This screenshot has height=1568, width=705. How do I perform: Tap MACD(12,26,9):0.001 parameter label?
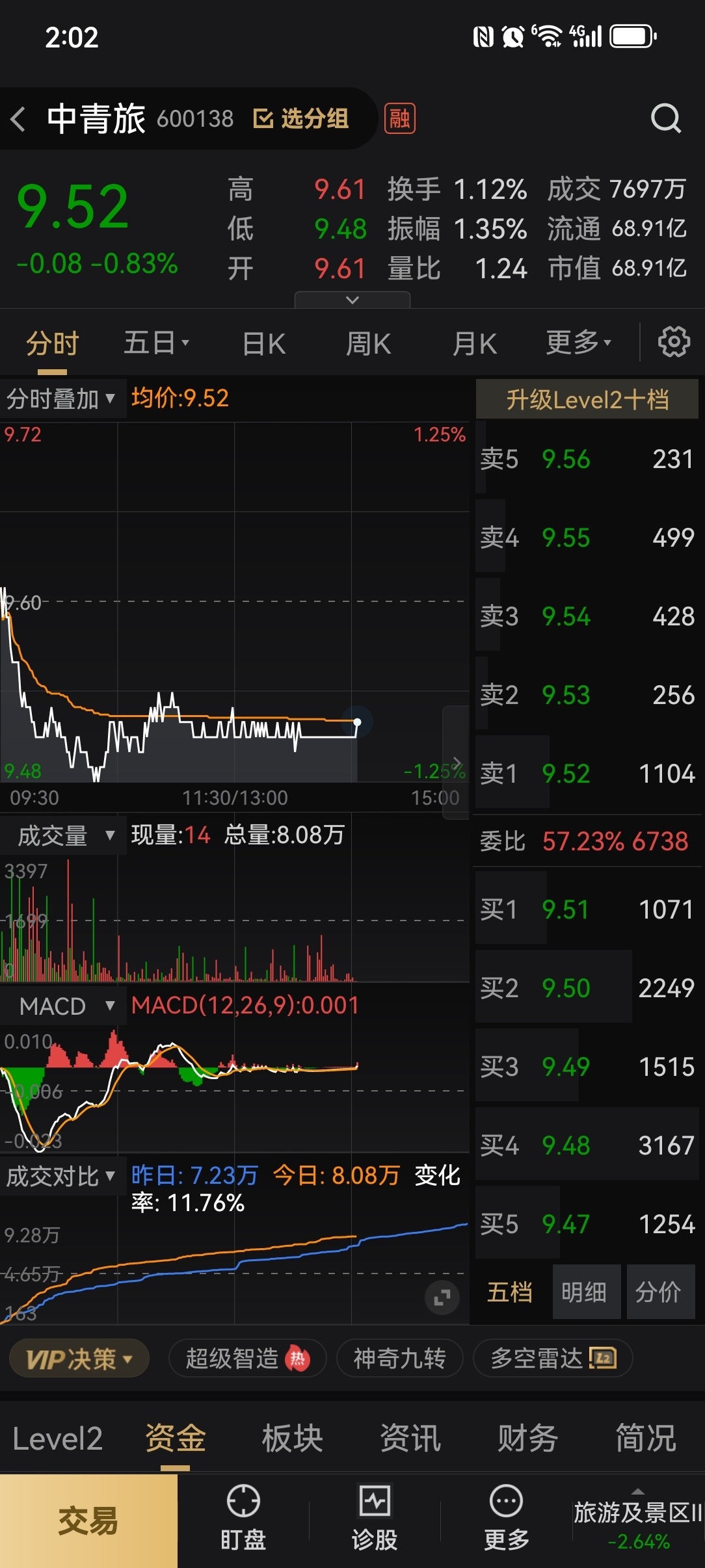[x=245, y=1006]
